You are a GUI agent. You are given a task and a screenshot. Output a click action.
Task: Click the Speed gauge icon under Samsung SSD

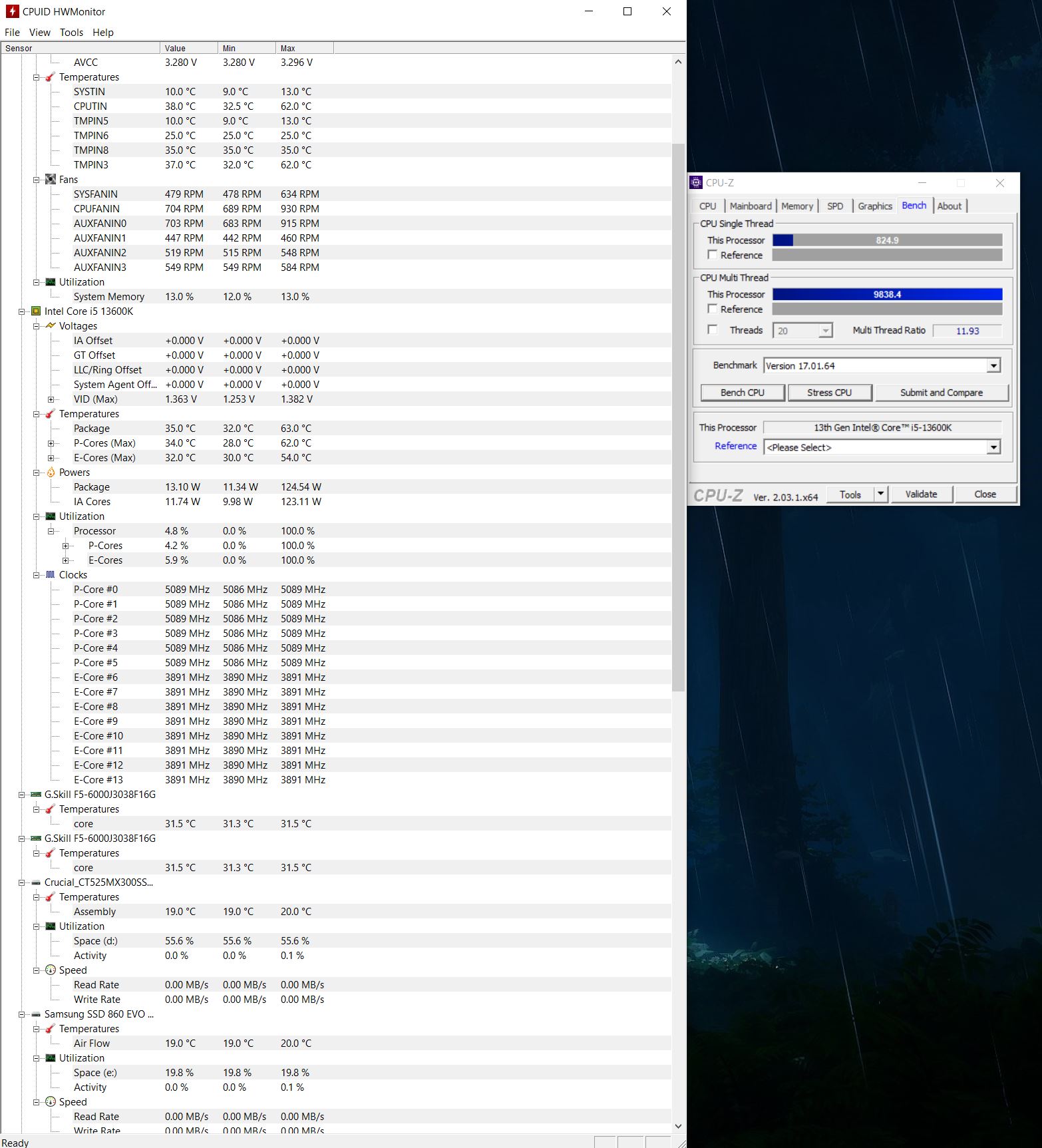tap(51, 1102)
